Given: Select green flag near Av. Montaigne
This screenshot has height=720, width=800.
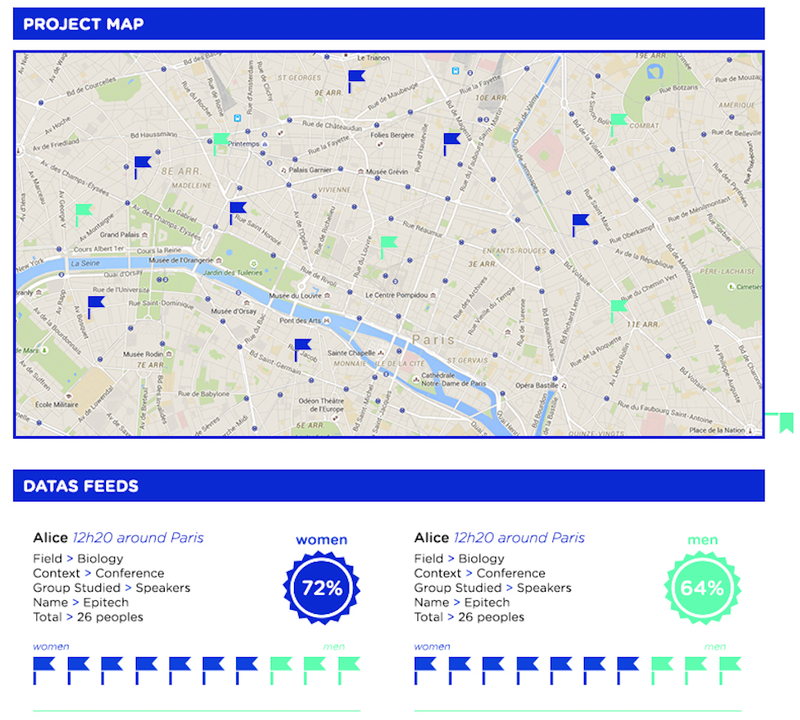Looking at the screenshot, I should tap(84, 215).
